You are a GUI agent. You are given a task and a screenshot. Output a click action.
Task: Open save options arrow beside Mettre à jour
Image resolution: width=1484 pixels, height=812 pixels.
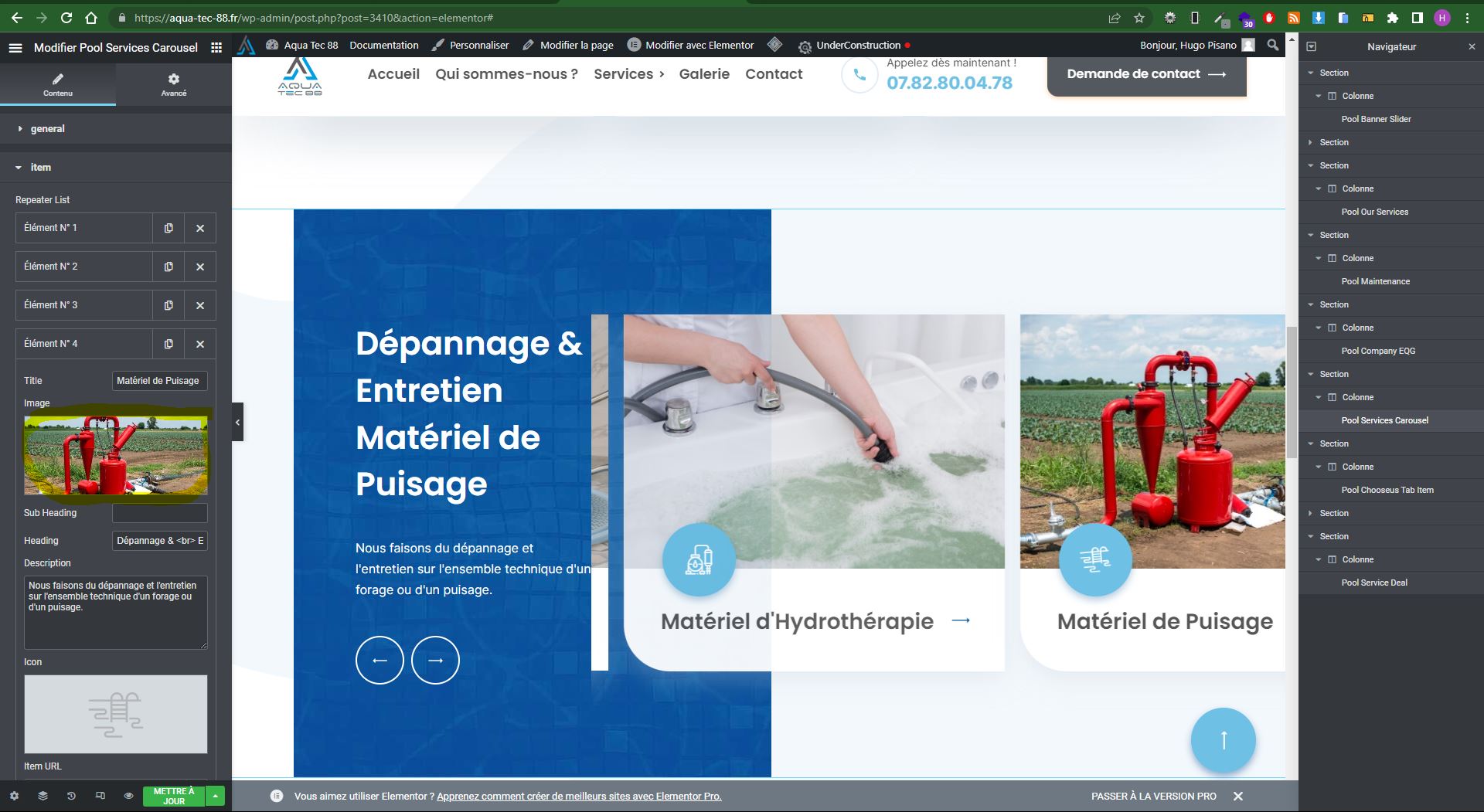[216, 796]
